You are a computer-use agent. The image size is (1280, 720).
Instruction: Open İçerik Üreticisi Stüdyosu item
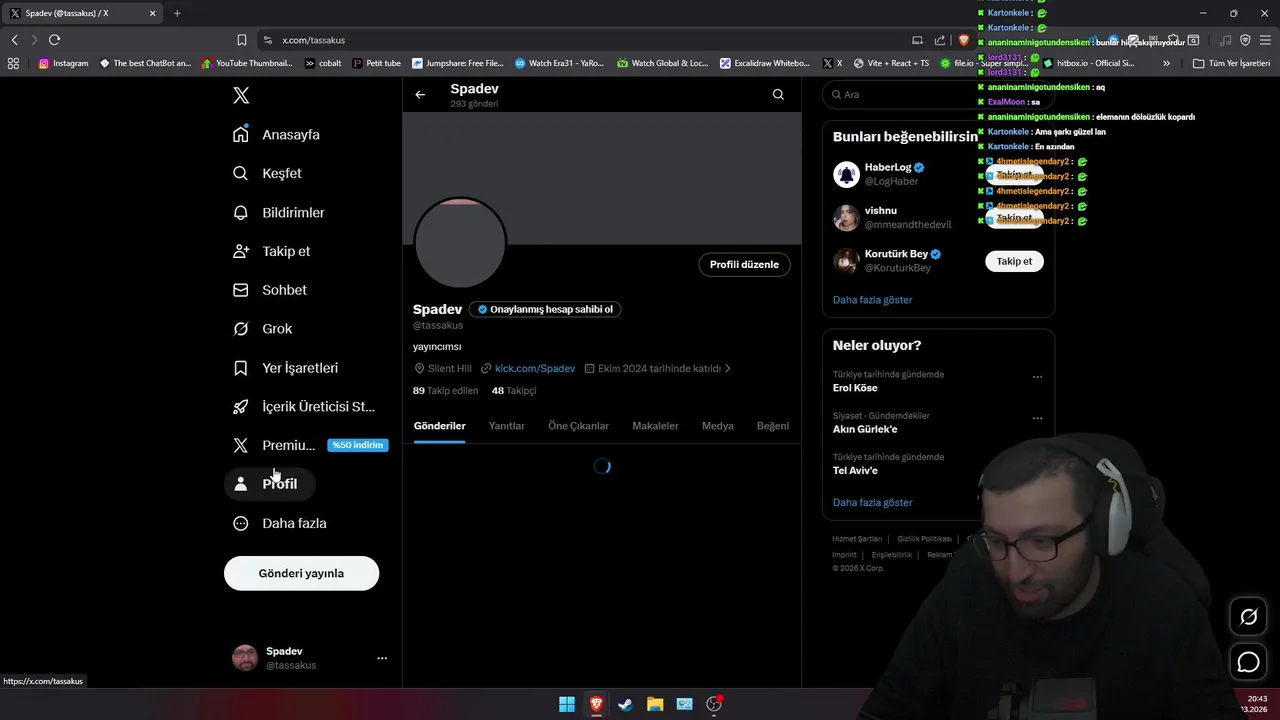(x=304, y=407)
